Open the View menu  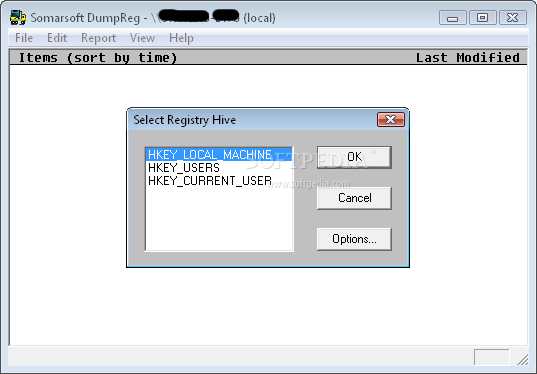pos(142,38)
